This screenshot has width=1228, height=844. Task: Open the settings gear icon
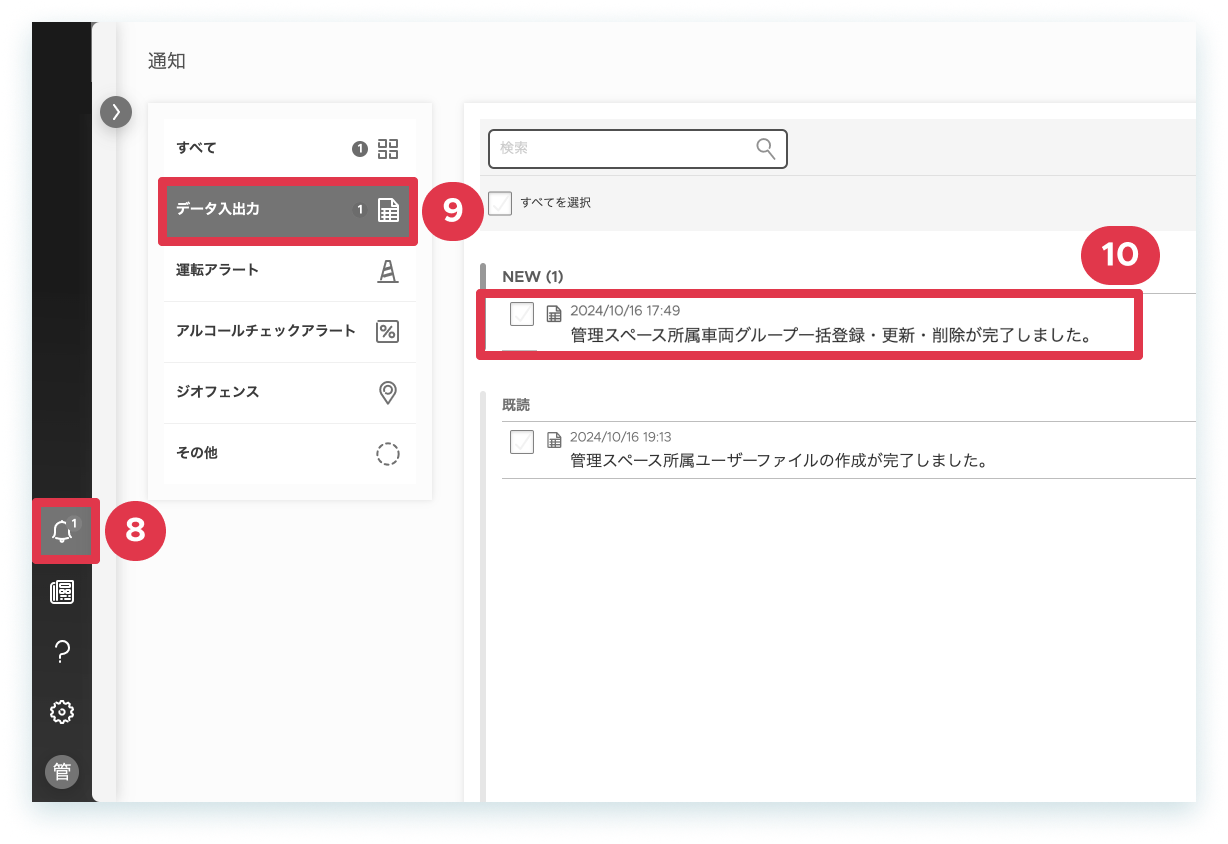pos(62,712)
